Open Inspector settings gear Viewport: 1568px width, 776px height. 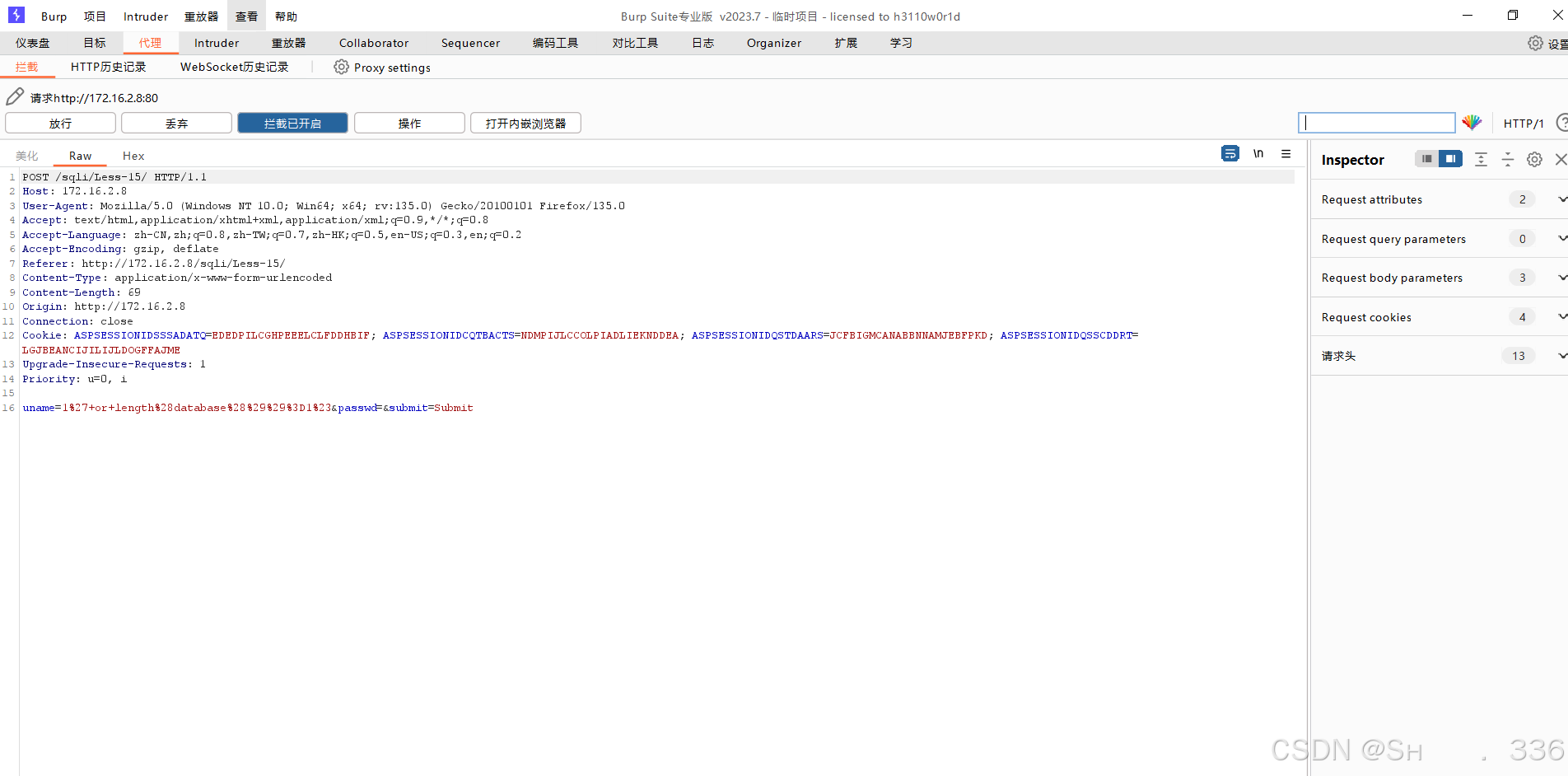[x=1534, y=160]
